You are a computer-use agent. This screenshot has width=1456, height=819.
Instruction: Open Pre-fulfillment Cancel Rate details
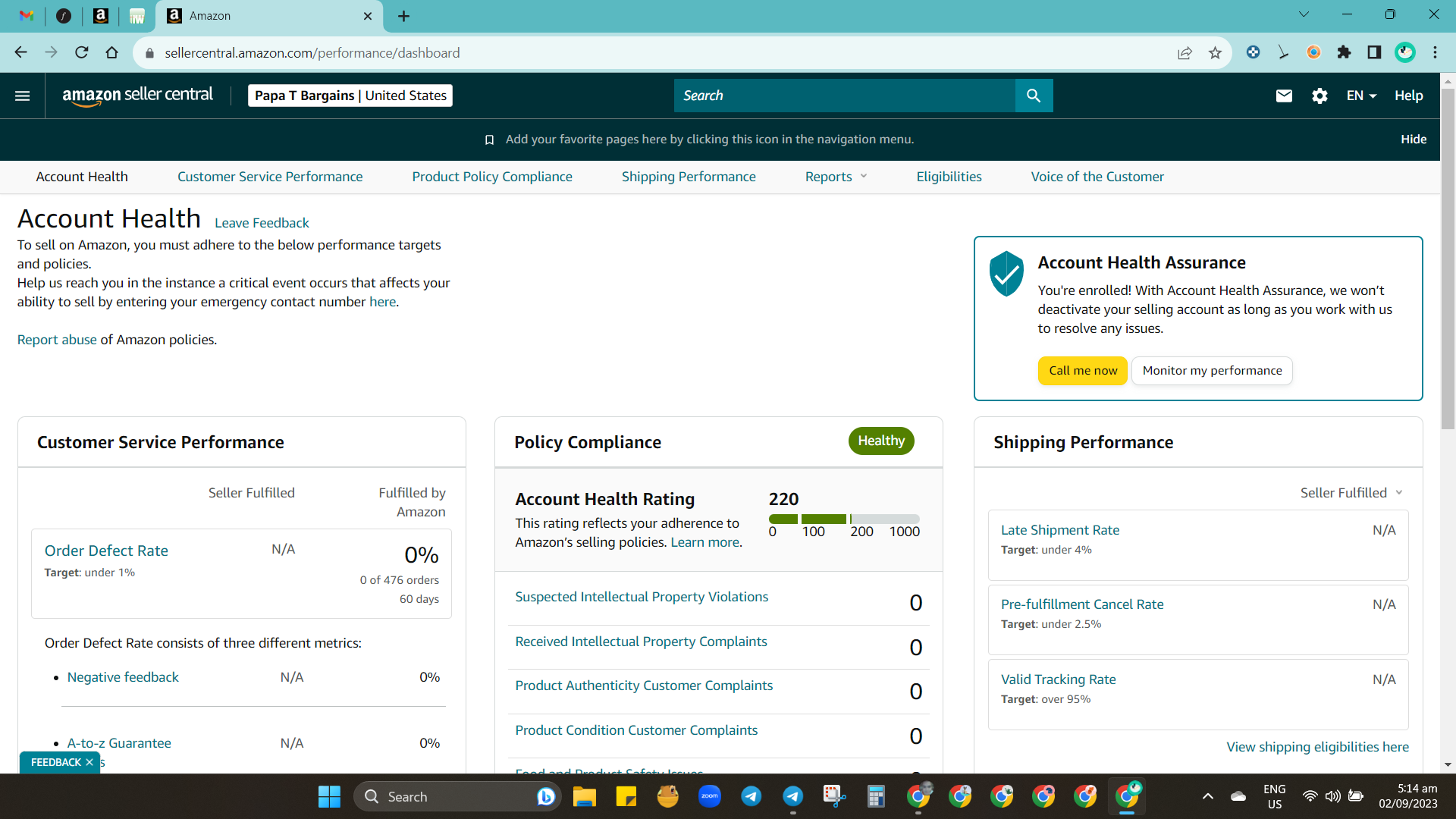pos(1082,604)
